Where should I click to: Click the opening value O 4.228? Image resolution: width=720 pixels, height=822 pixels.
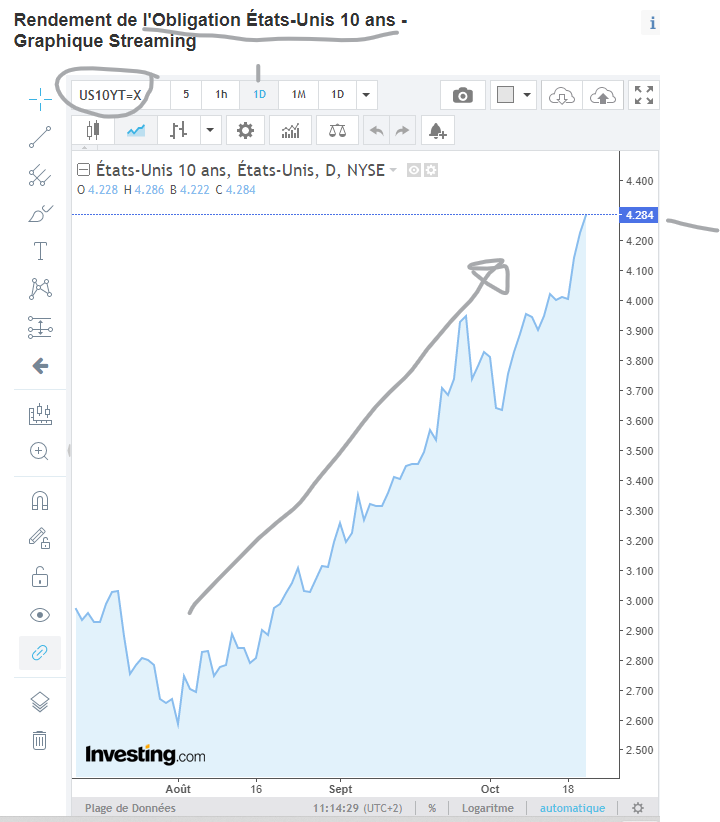(98, 190)
